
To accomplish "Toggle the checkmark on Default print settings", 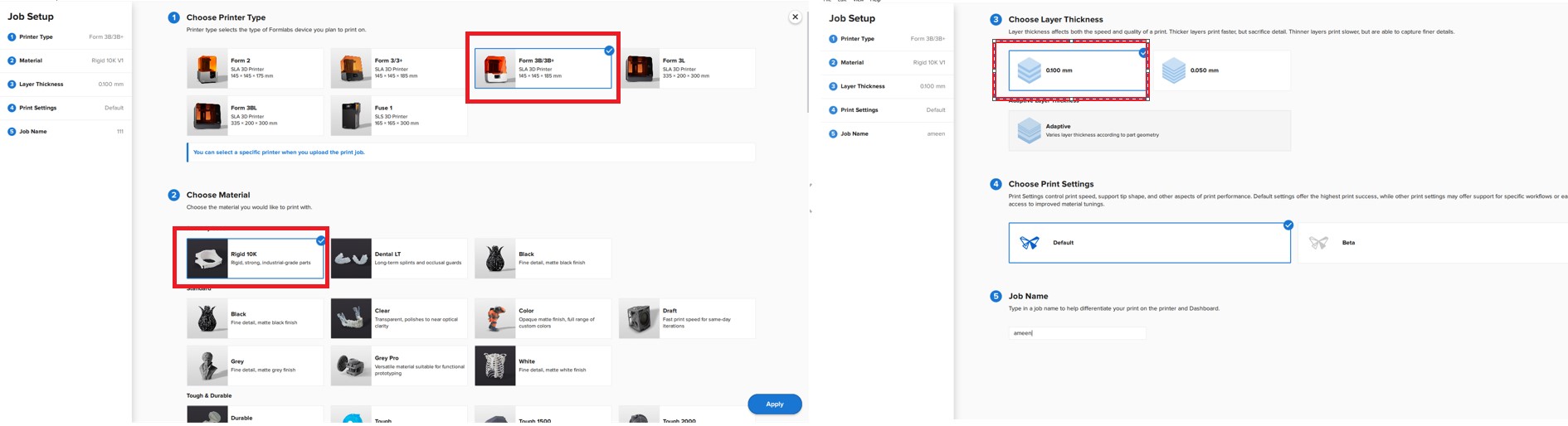I will click(1288, 225).
